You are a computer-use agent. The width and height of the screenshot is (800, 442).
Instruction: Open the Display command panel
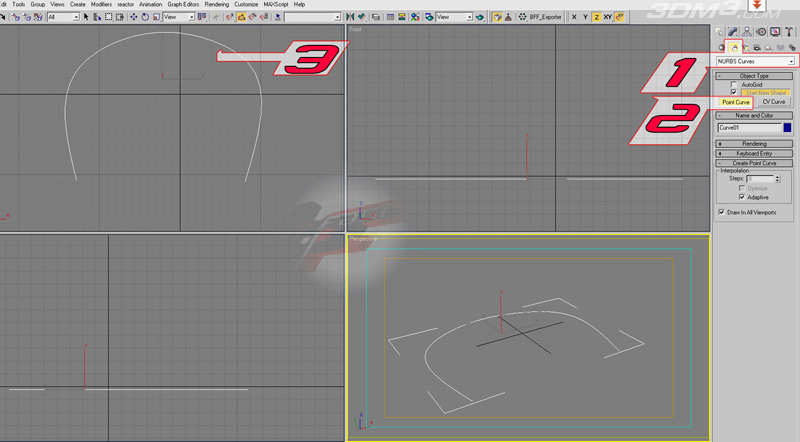(775, 32)
